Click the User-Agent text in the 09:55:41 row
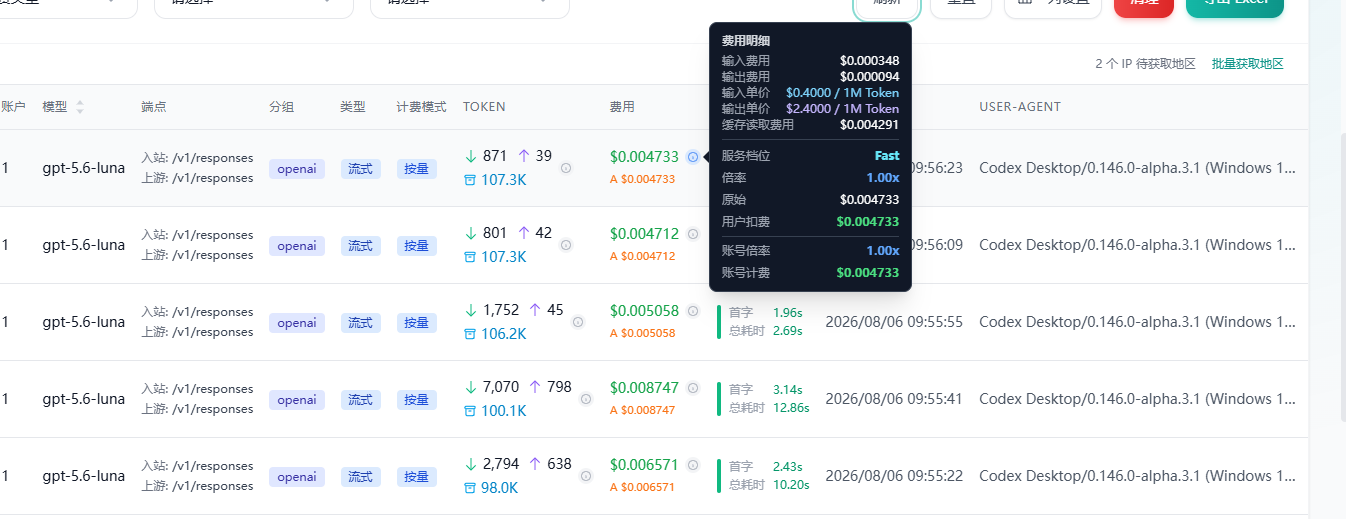 pos(1138,399)
